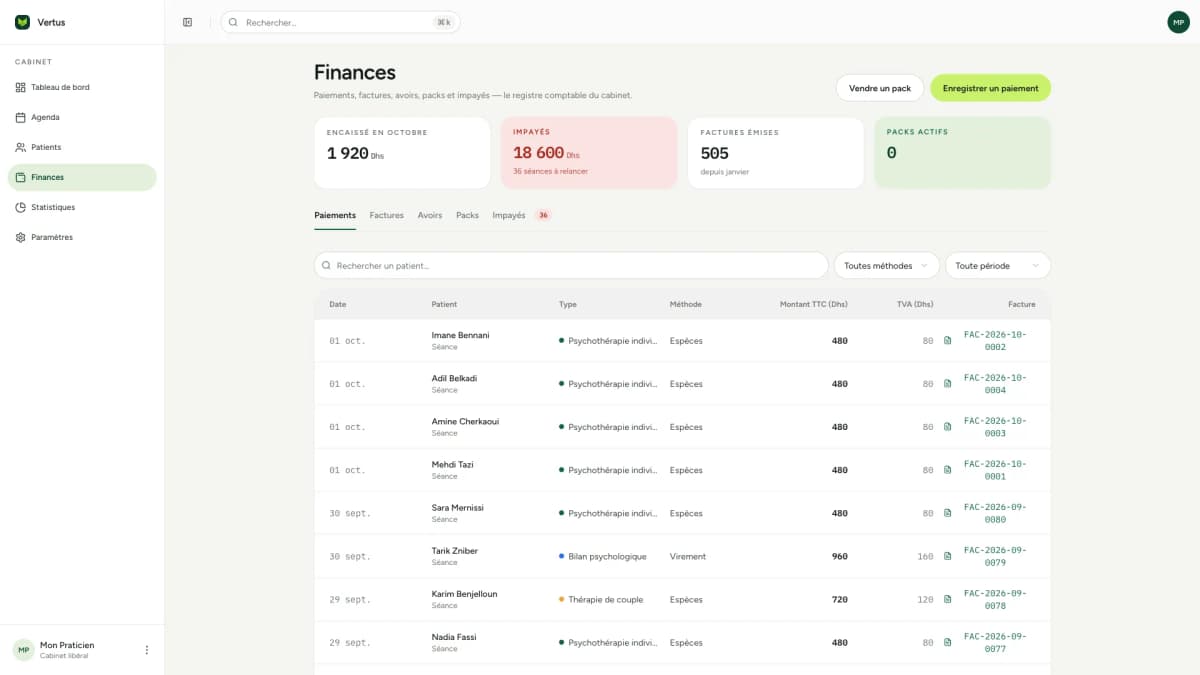Click the Statistiques pie chart icon
Screen dimensions: 1200x675
[21, 207]
